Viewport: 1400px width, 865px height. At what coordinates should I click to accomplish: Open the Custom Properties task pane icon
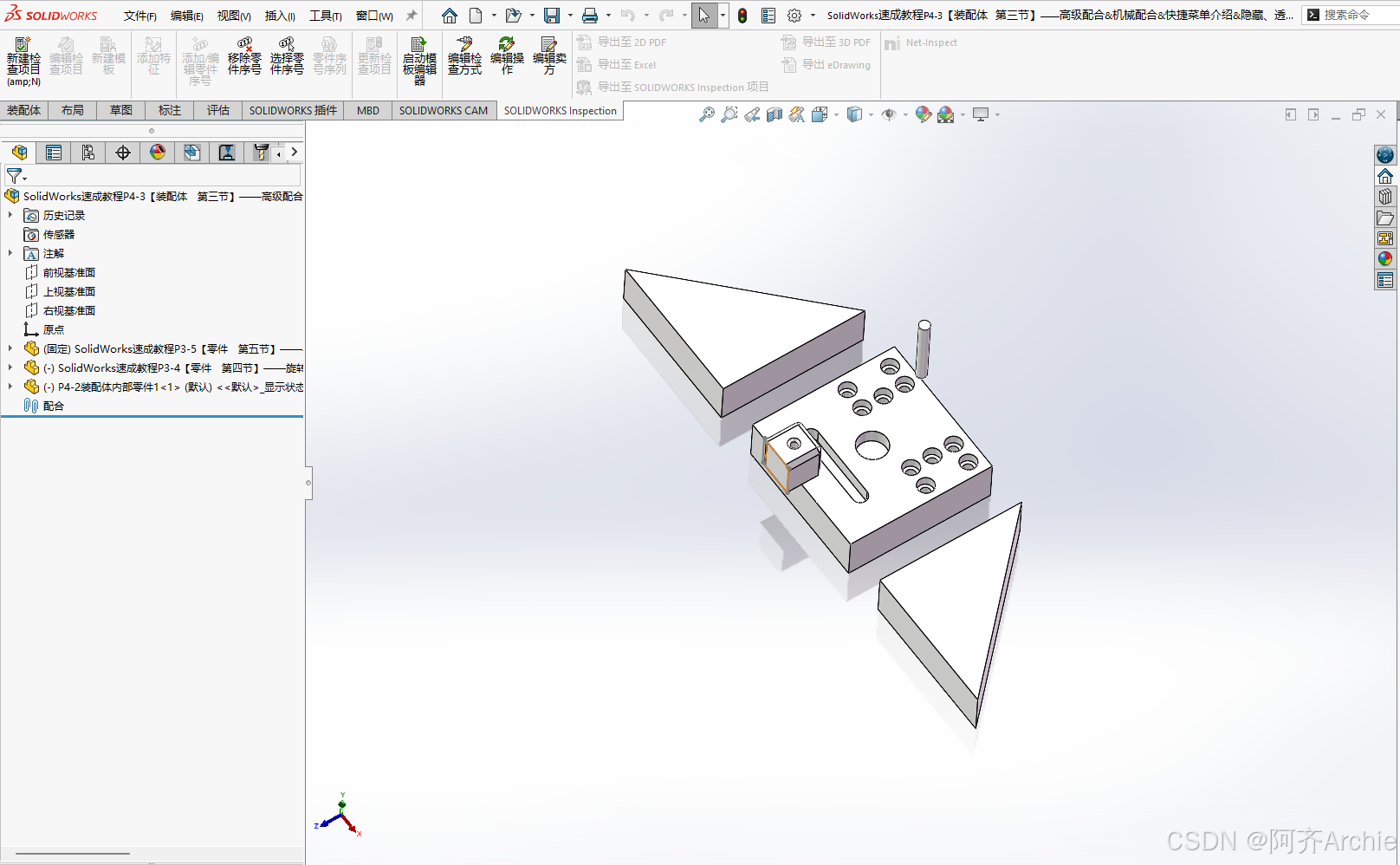coord(1385,280)
